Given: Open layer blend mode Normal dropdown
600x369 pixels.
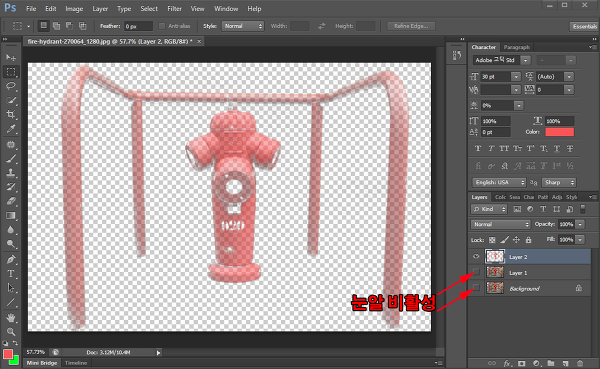Looking at the screenshot, I should coord(501,224).
